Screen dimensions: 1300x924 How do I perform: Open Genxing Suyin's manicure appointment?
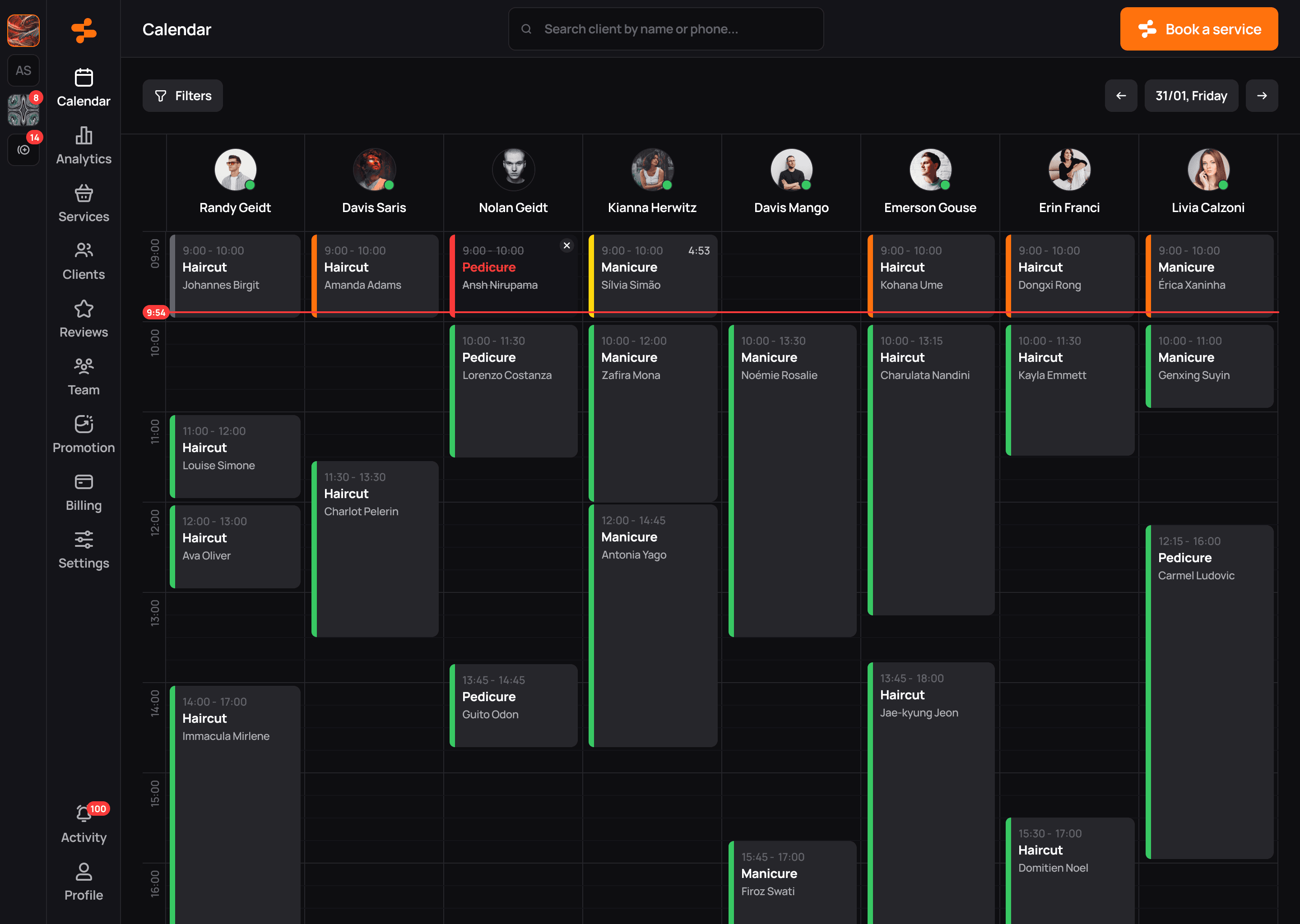coord(1210,366)
